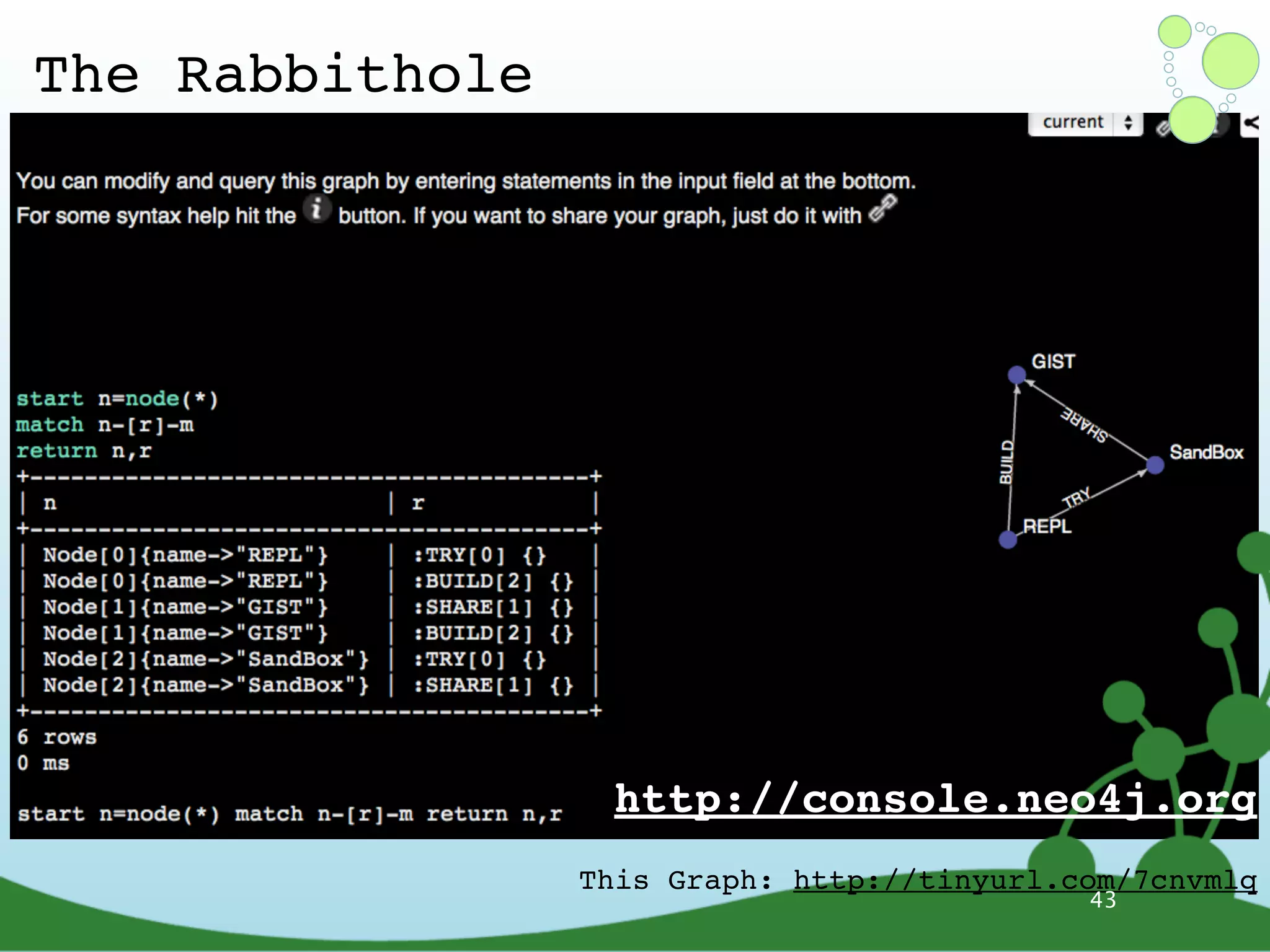The image size is (1270, 952).
Task: Click the 'start n=node(*)' query line
Action: point(117,399)
